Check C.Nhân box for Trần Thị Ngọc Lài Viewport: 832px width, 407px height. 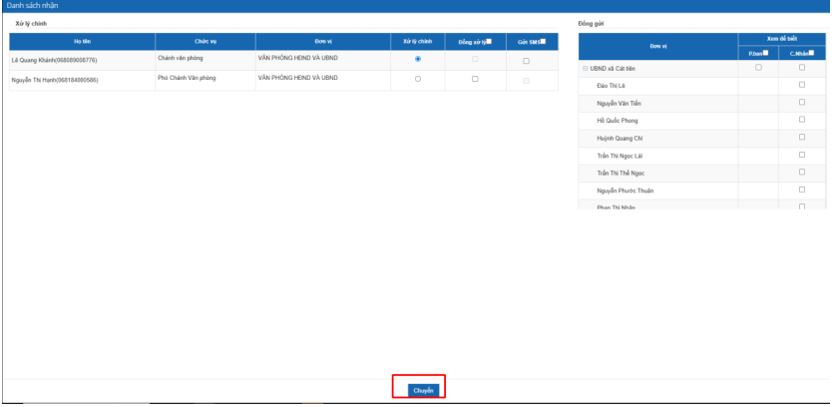click(802, 154)
